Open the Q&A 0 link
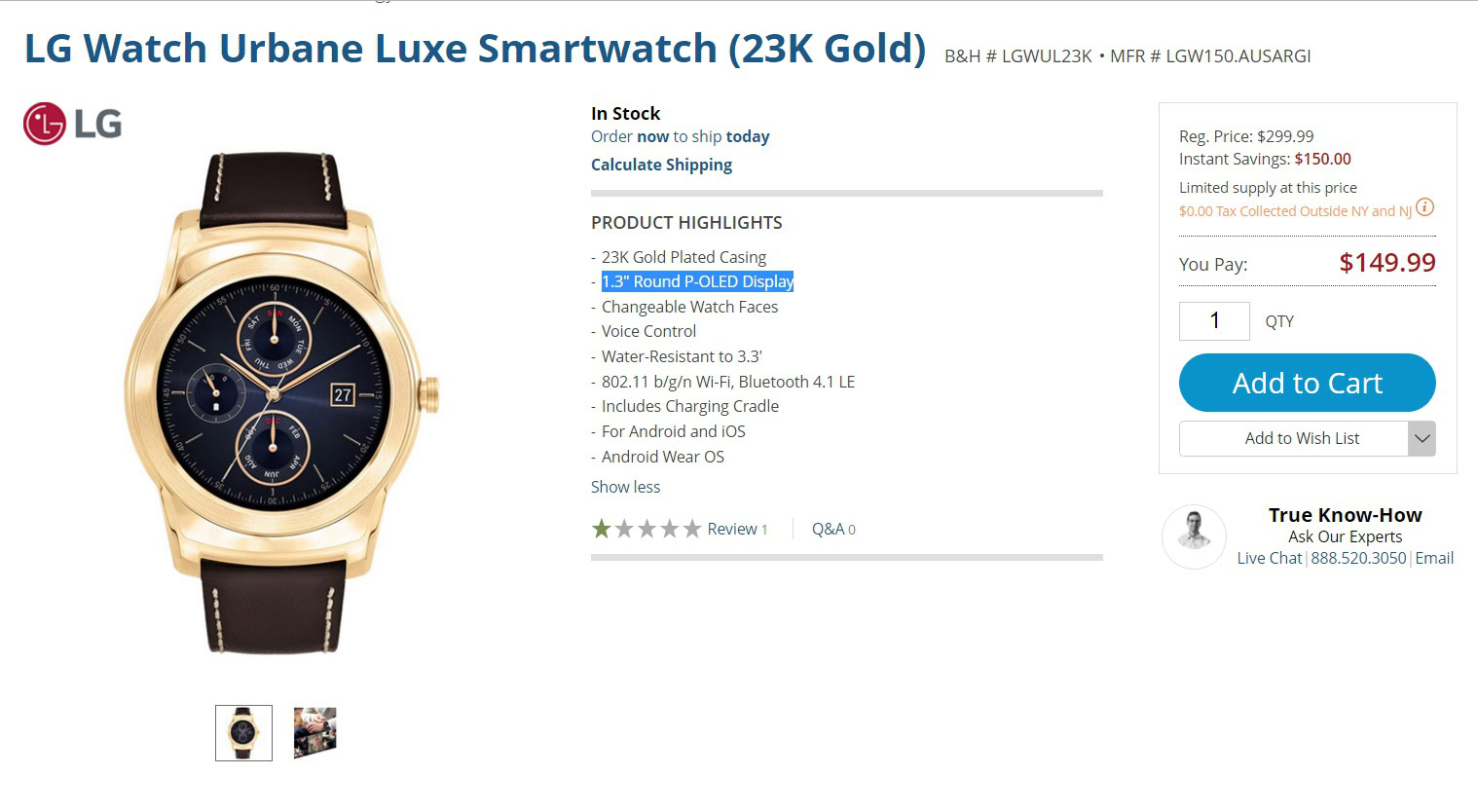 click(833, 529)
